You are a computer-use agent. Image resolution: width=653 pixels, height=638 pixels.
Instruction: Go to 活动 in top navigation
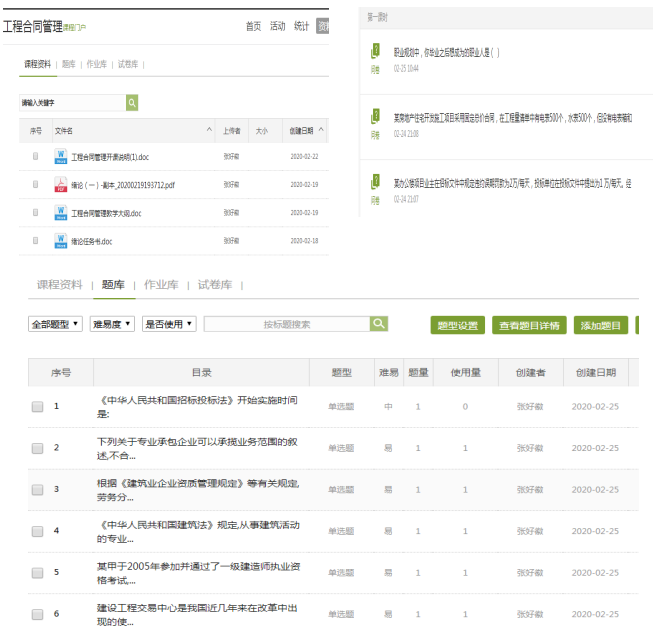point(277,26)
